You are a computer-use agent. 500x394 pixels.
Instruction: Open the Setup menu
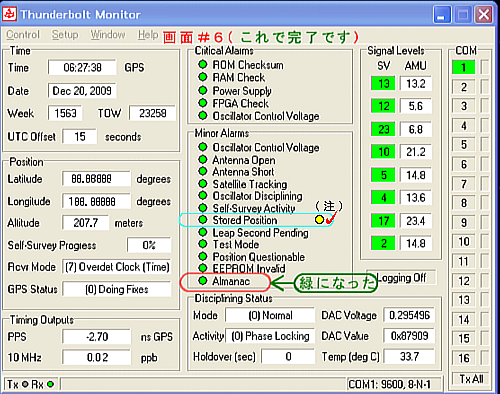point(65,35)
